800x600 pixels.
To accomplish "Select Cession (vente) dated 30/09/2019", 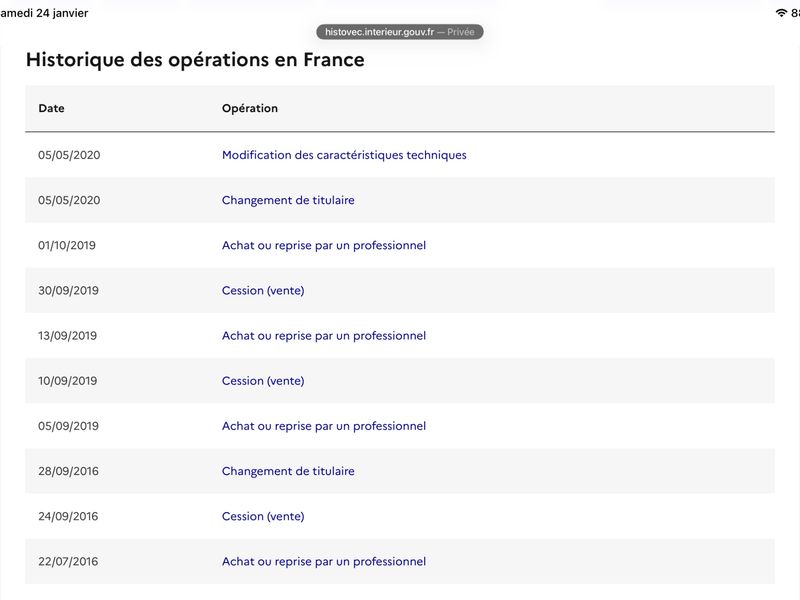I will coord(263,291).
